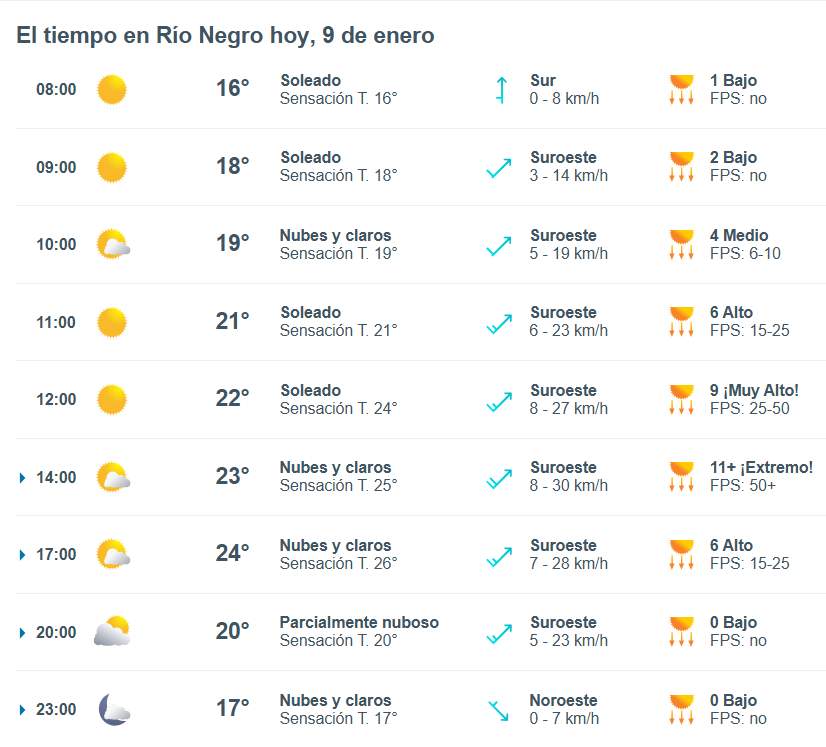Click the moon cloud icon at 23:00
Viewport: 826px width, 747px height.
coord(113,710)
